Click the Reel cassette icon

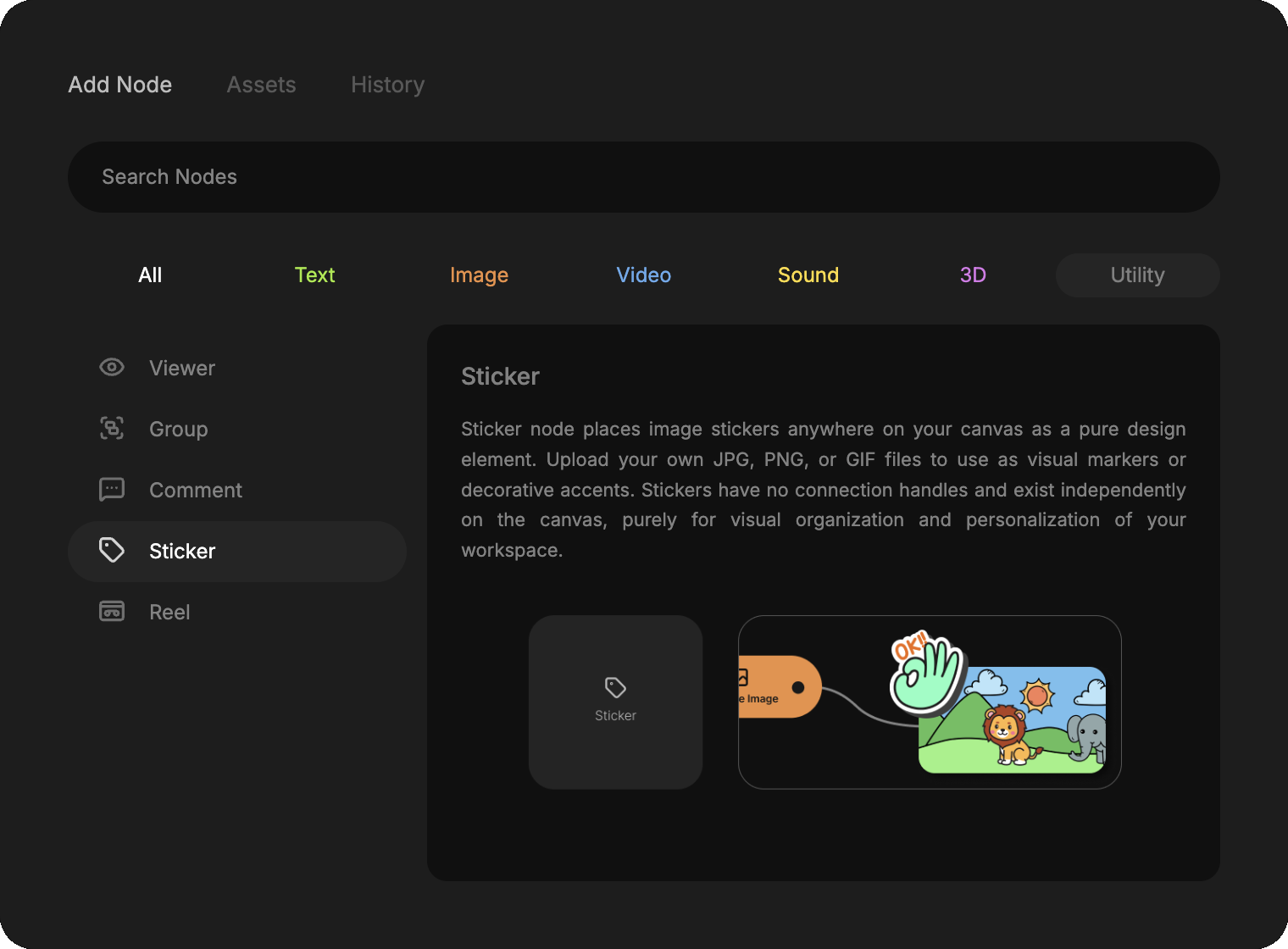click(x=112, y=612)
